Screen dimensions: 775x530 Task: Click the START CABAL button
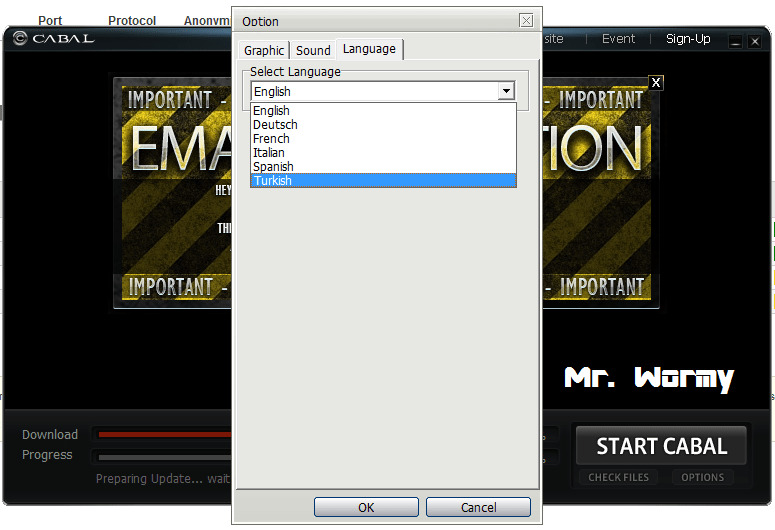tap(661, 446)
